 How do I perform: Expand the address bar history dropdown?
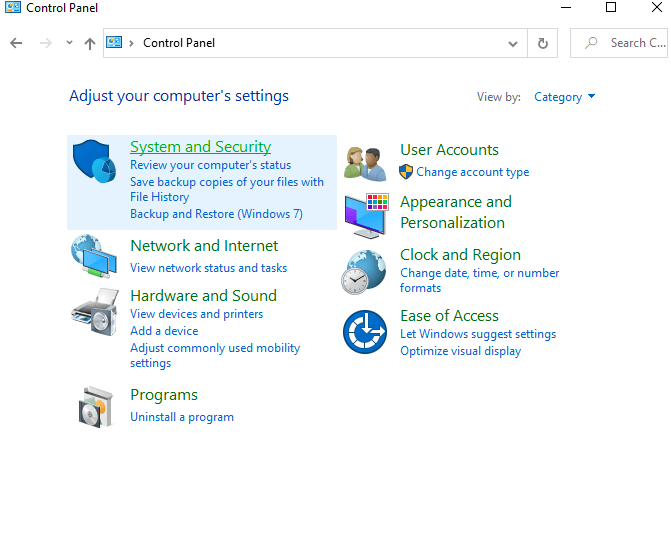[513, 43]
